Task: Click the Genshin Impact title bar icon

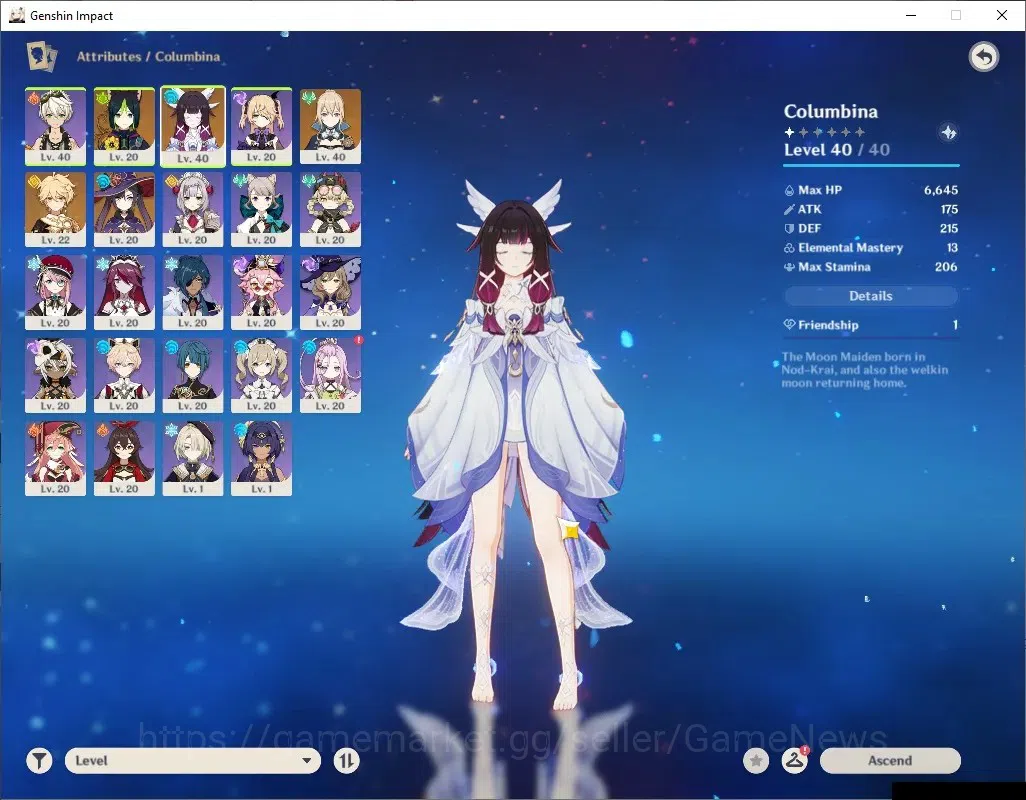Action: pos(17,15)
